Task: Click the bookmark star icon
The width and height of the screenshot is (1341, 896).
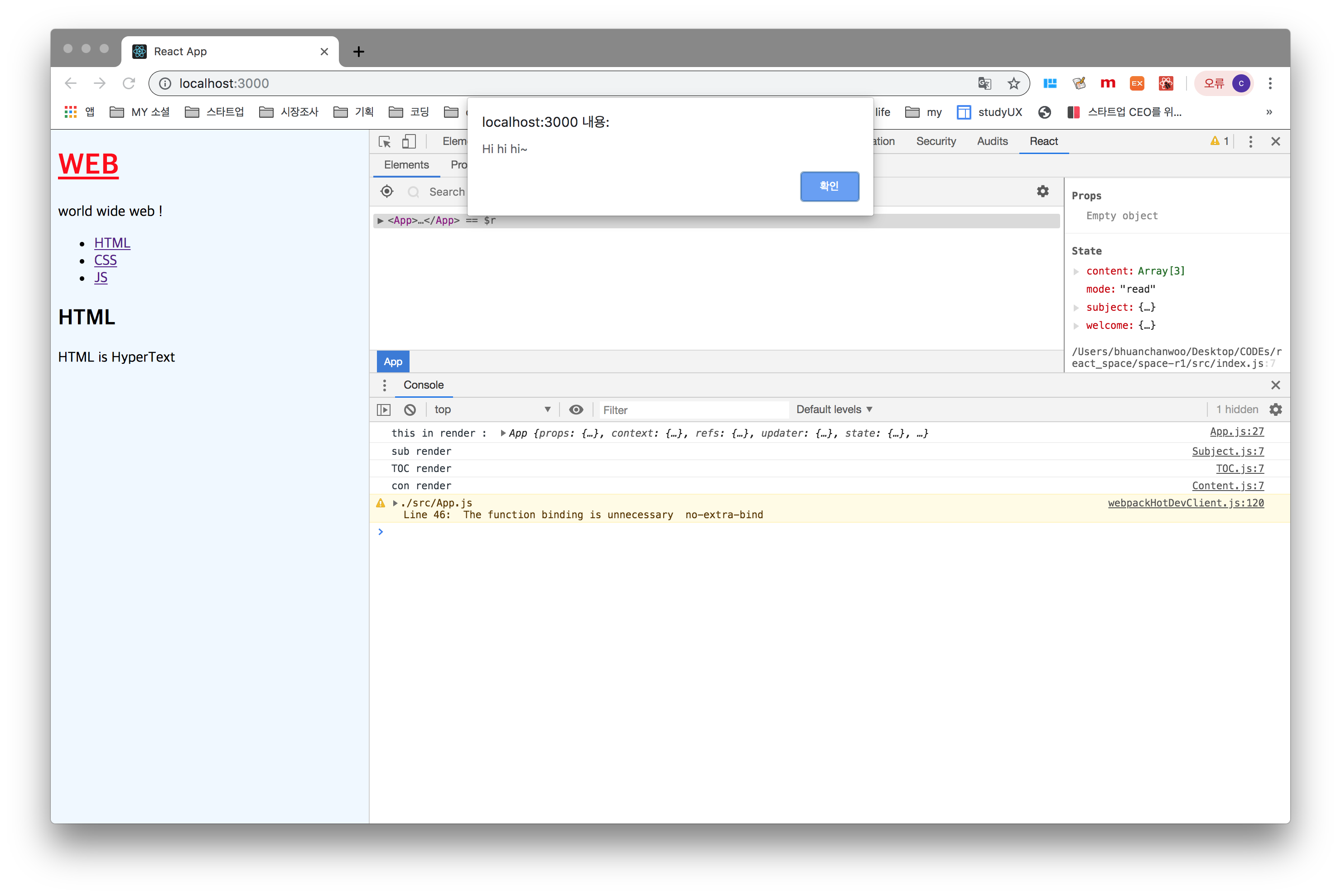Action: click(1013, 83)
